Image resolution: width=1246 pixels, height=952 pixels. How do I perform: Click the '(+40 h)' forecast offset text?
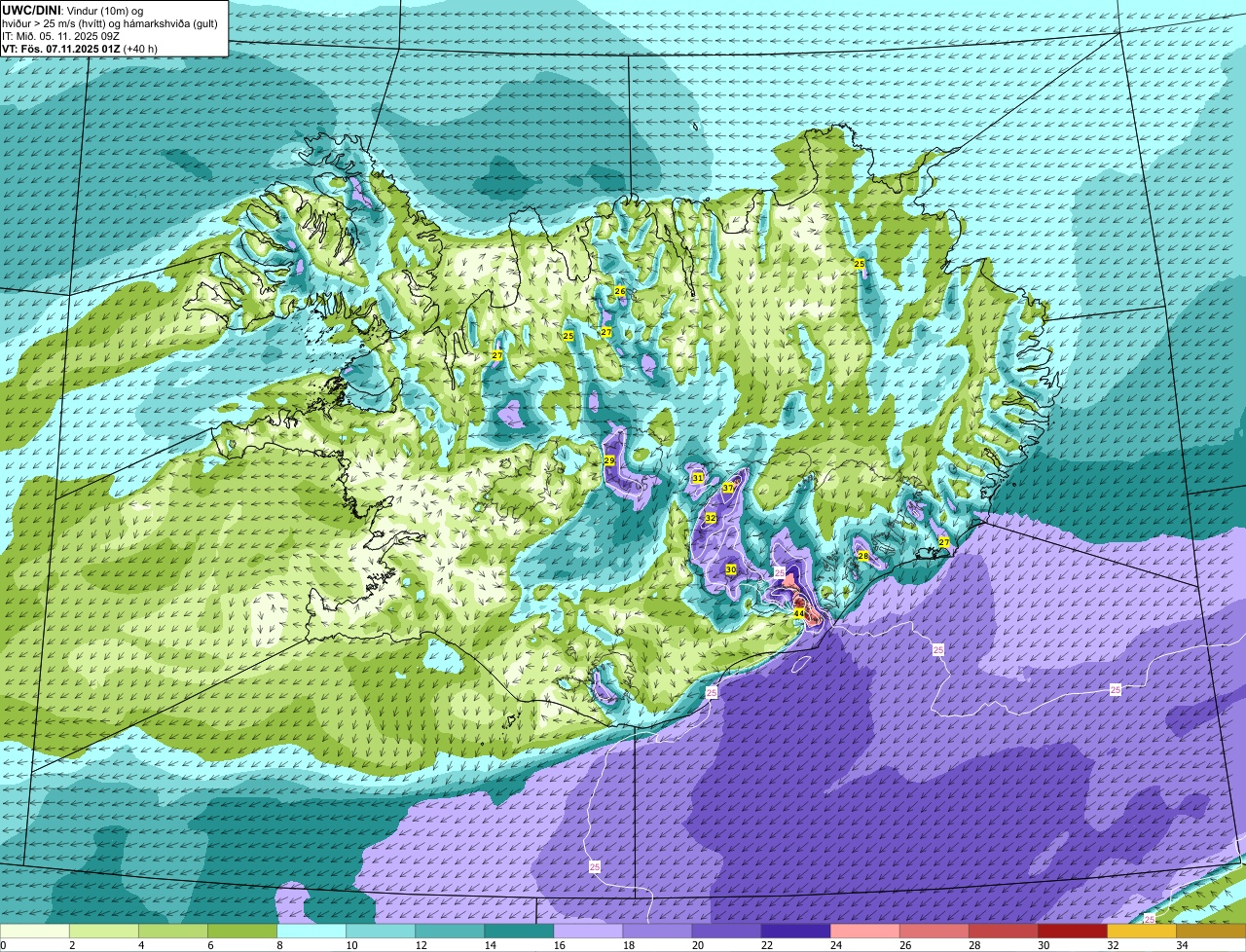coord(141,48)
